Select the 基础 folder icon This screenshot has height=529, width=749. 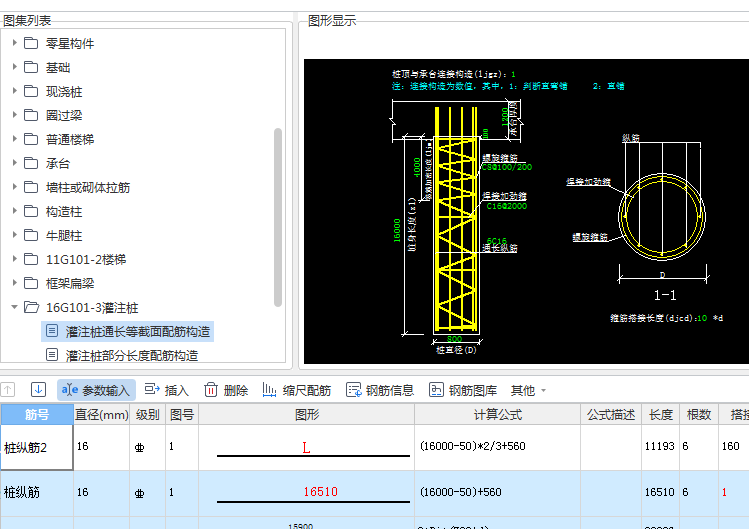click(x=31, y=67)
